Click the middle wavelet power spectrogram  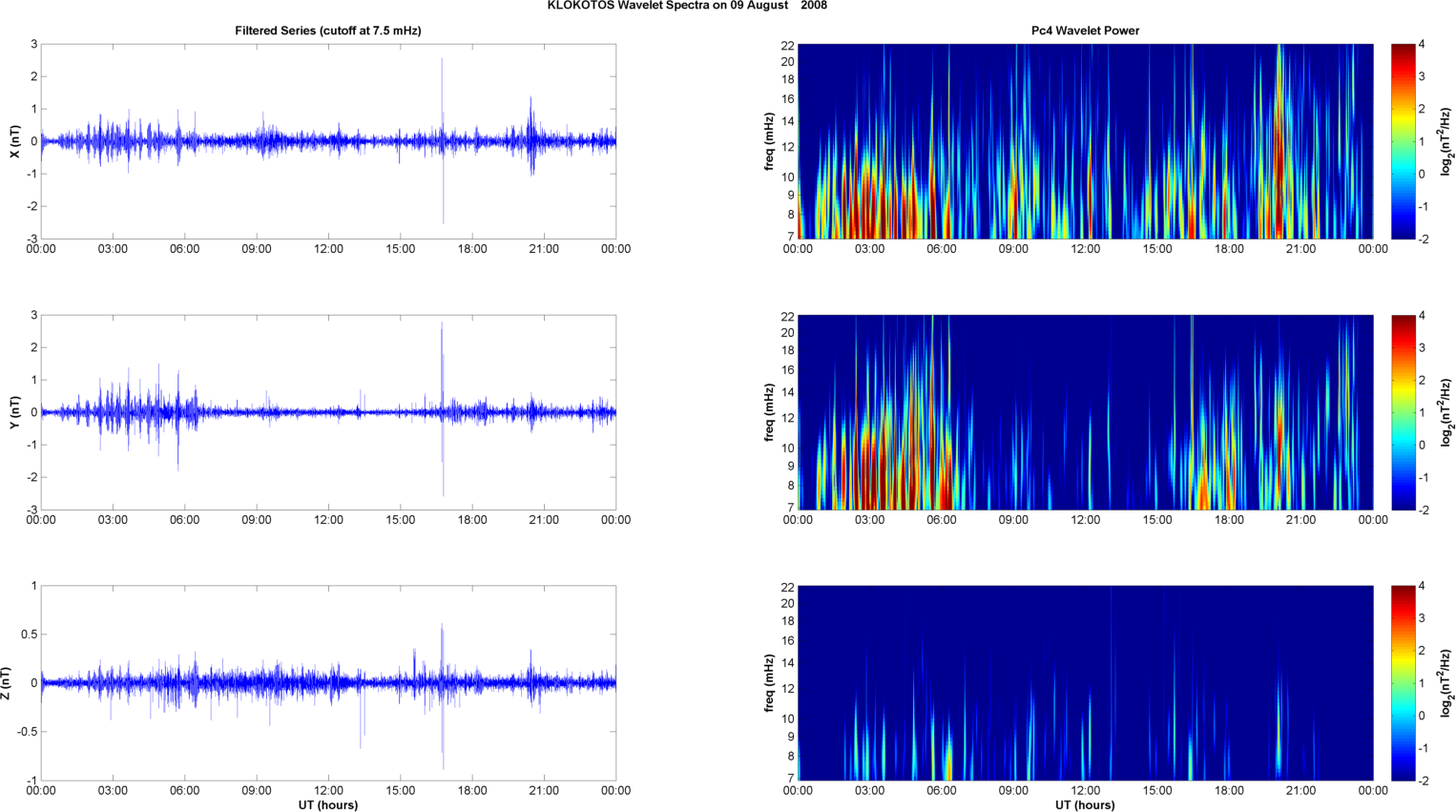click(1085, 412)
